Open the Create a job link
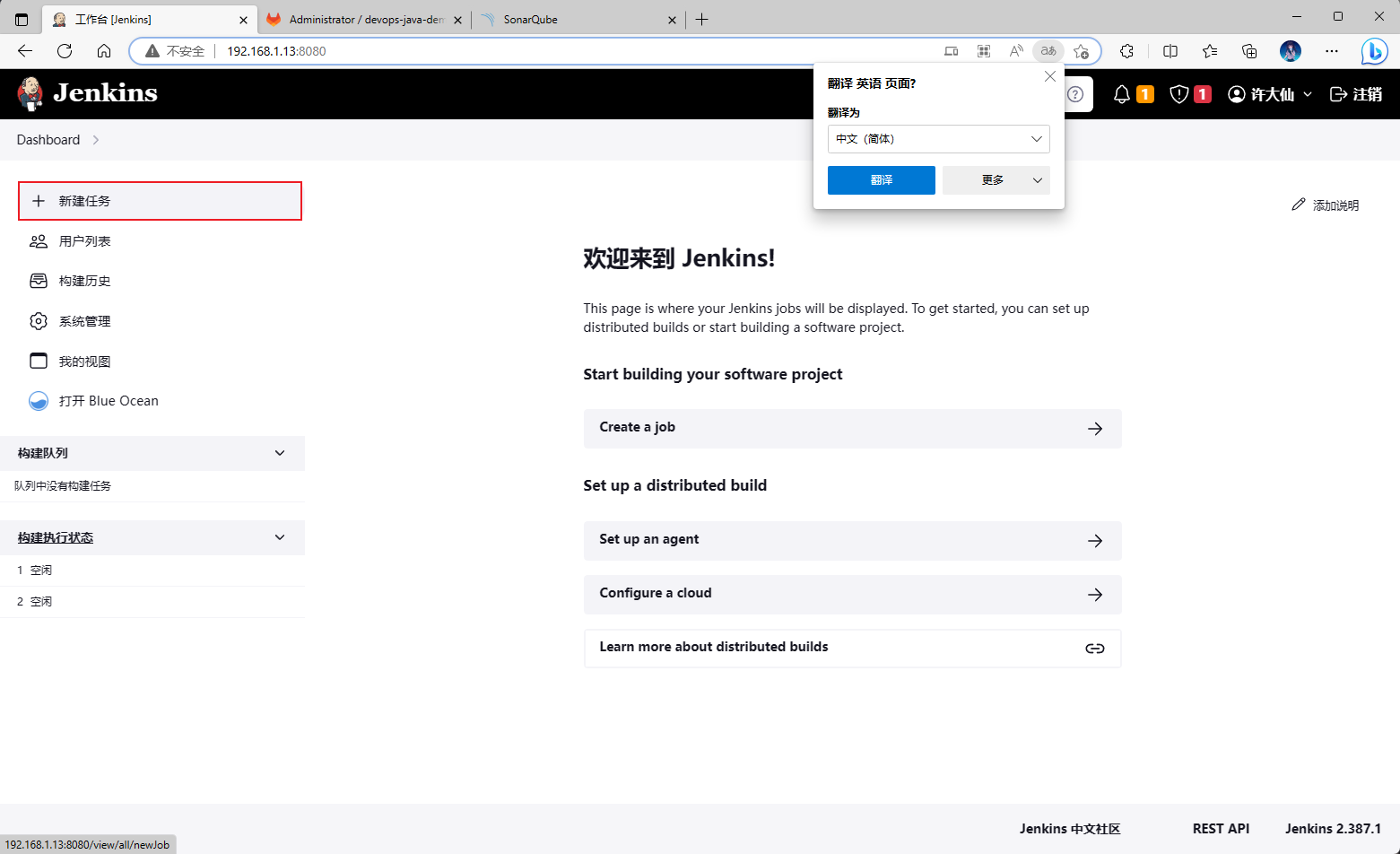 (852, 428)
